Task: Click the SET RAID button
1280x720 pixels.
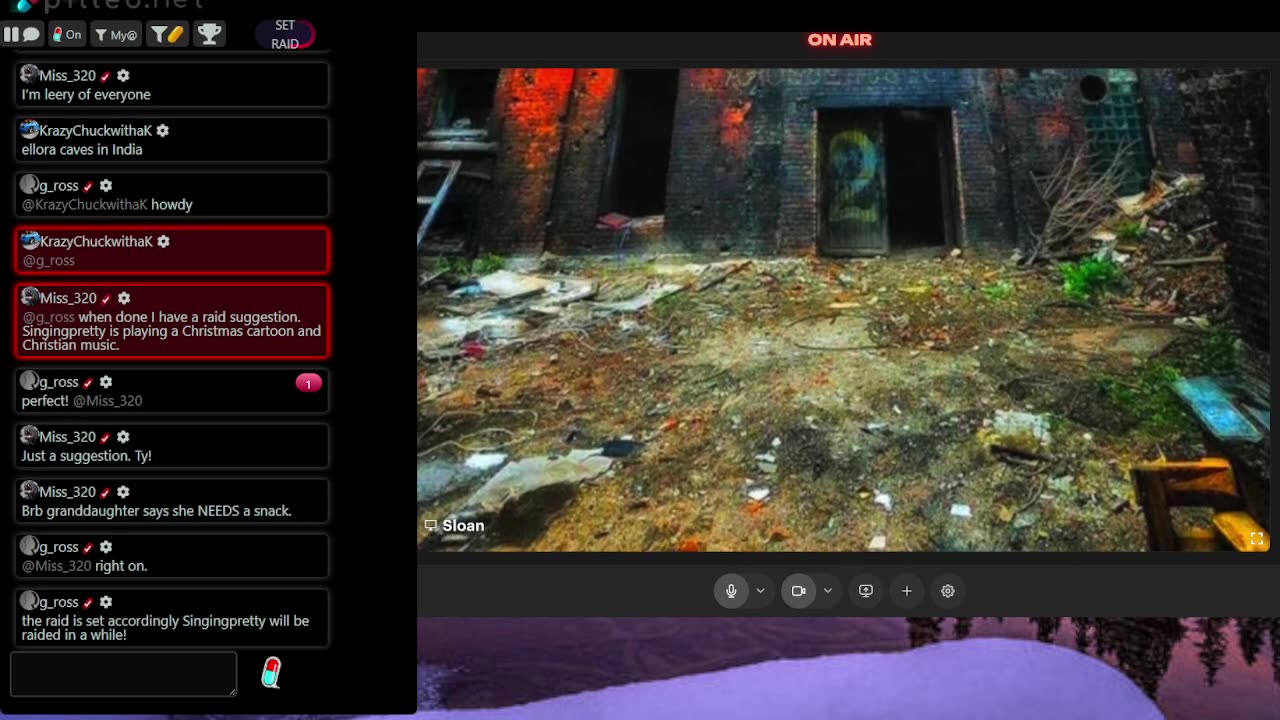Action: coord(285,35)
